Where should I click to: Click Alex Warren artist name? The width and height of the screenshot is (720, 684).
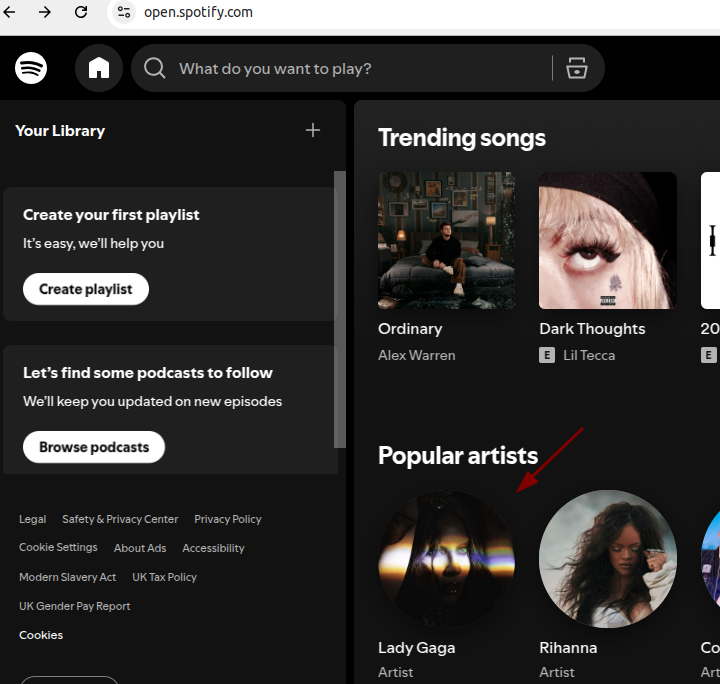click(x=416, y=355)
